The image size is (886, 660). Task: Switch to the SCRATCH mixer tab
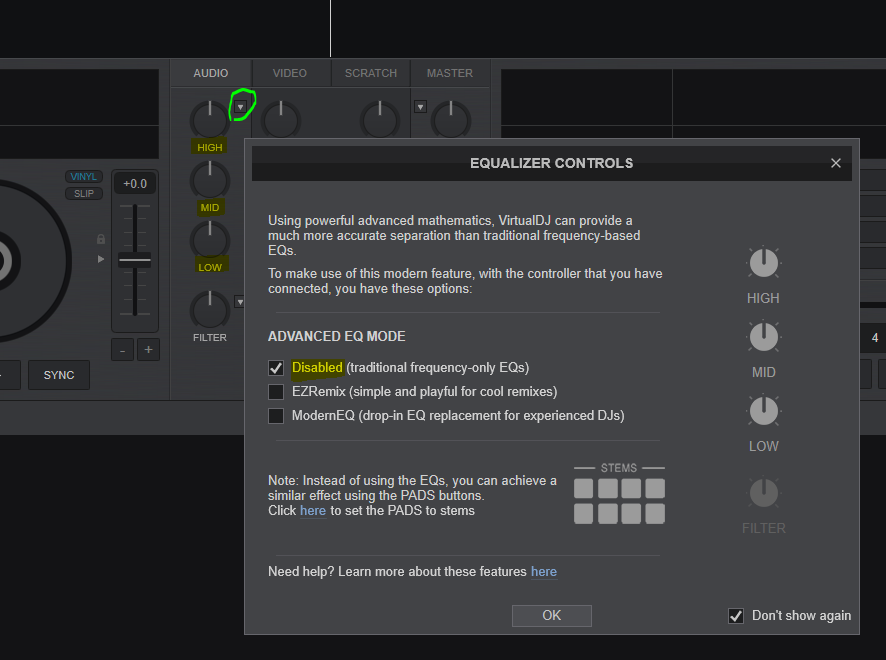click(x=371, y=73)
